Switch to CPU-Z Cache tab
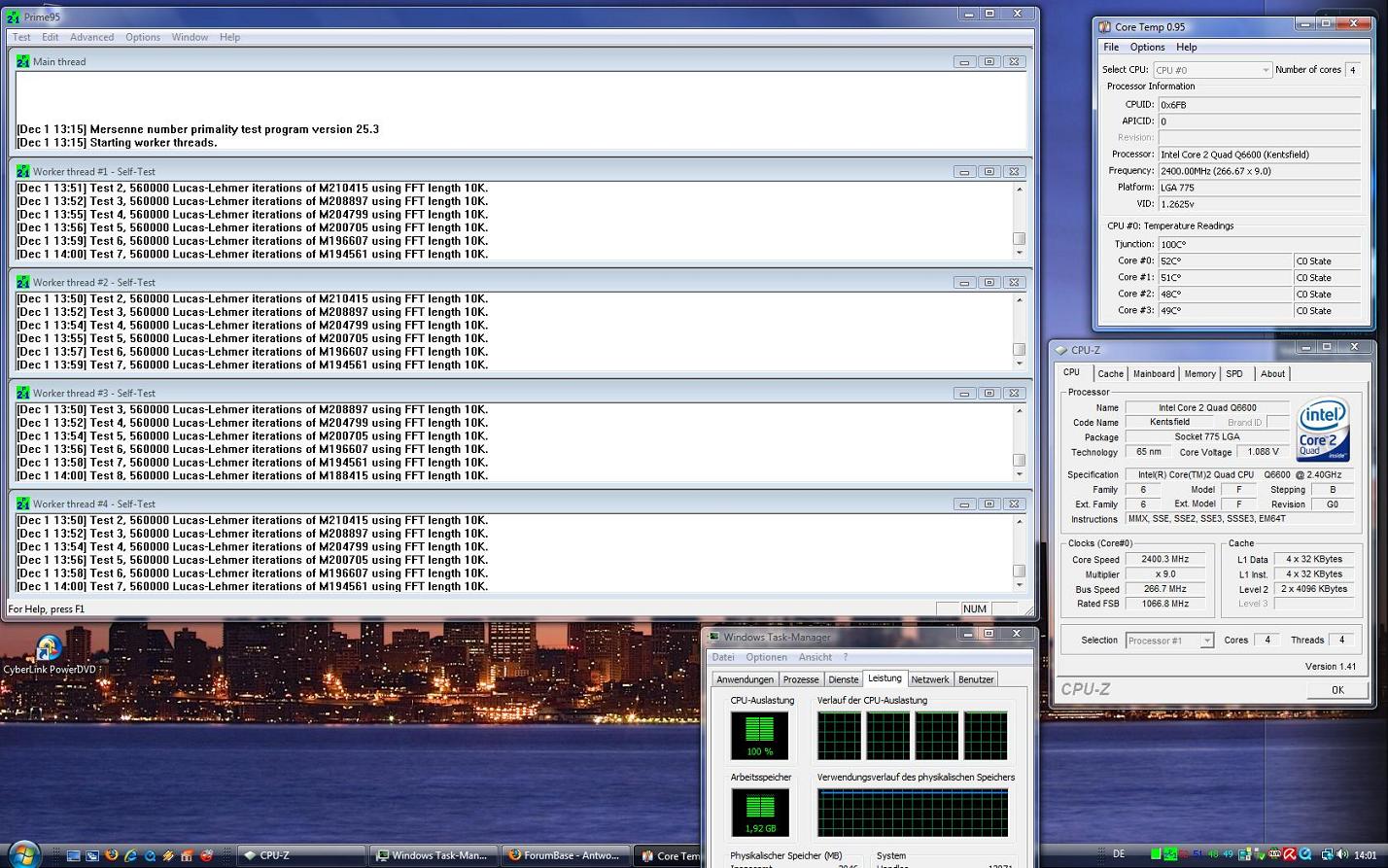1388x868 pixels. (x=1110, y=374)
